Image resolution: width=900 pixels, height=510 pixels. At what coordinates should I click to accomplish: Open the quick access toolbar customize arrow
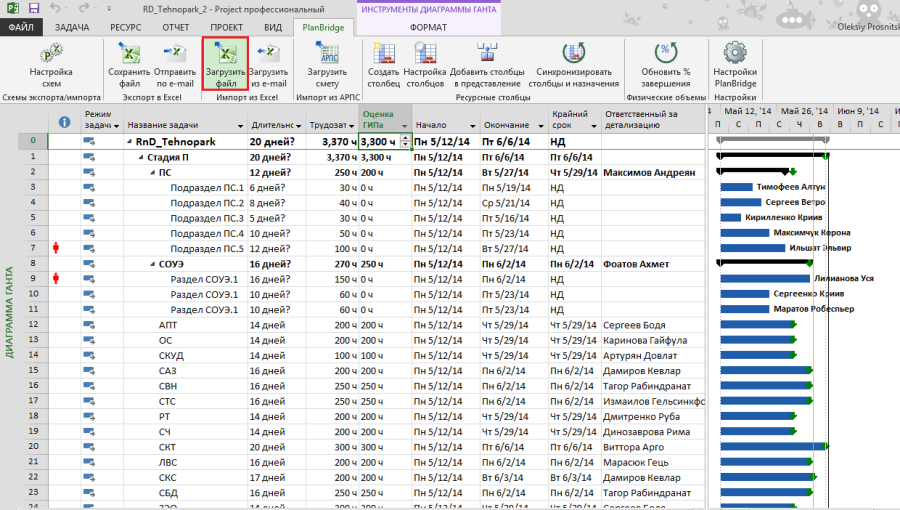pos(109,9)
